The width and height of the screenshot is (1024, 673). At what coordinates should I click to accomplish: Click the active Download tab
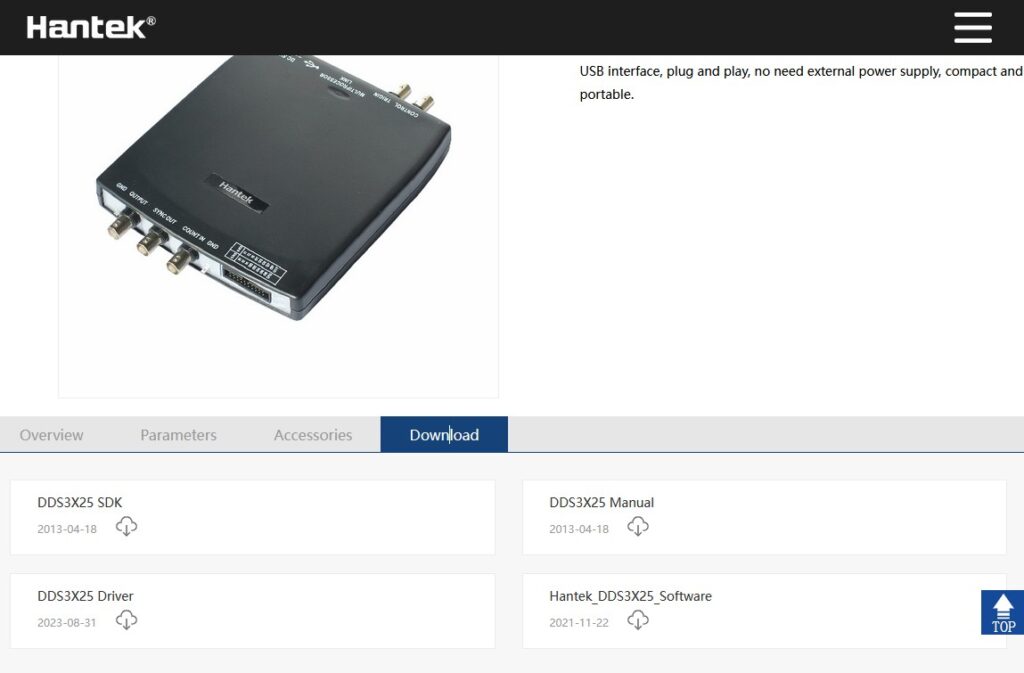tap(444, 435)
